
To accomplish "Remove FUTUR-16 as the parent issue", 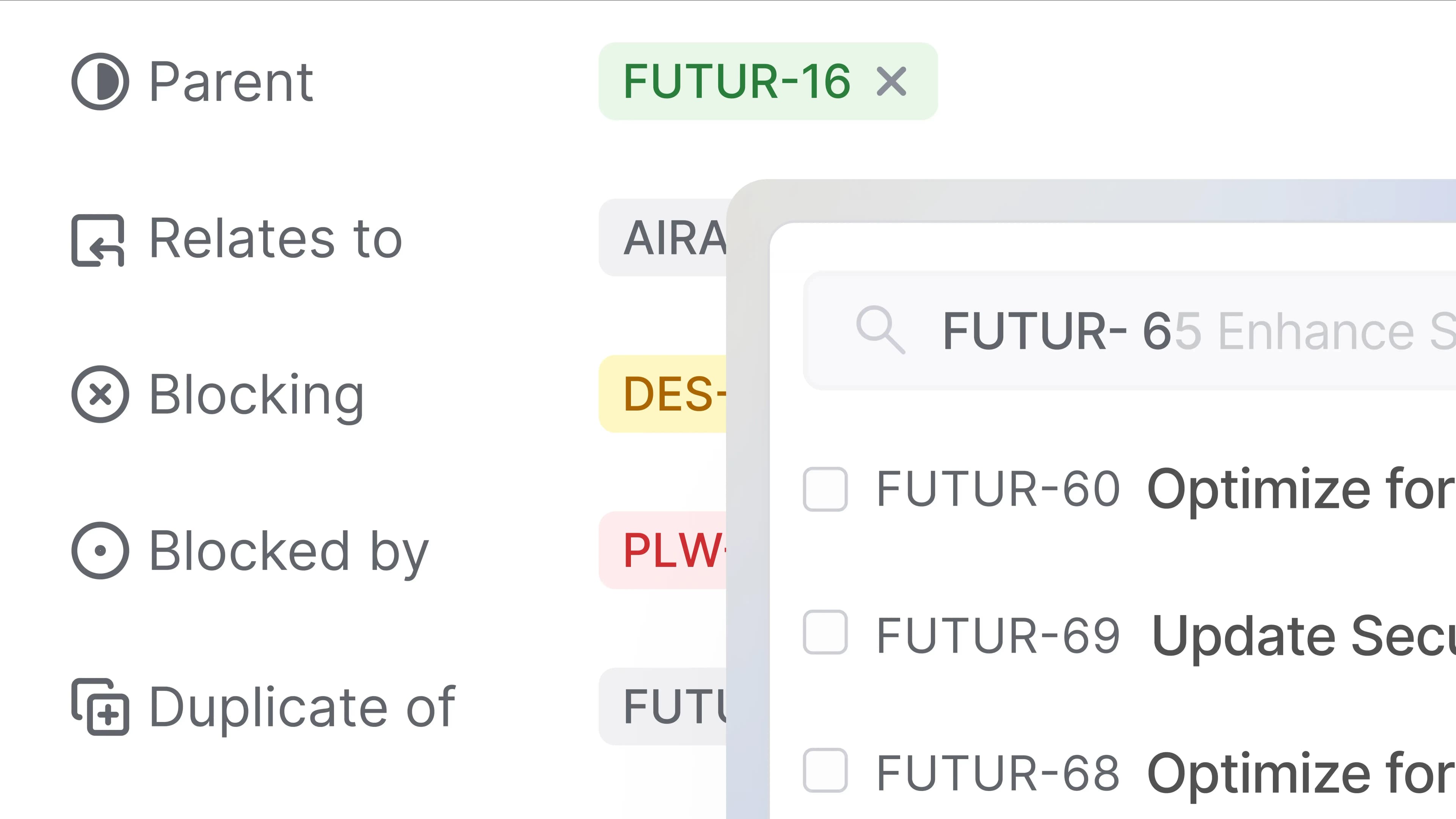I will click(892, 82).
